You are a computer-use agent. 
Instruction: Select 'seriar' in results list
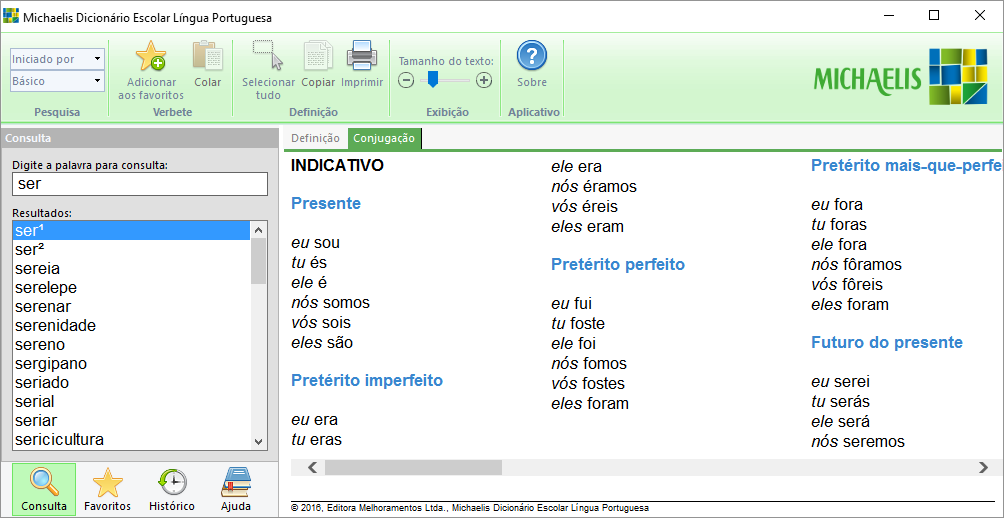(x=131, y=421)
